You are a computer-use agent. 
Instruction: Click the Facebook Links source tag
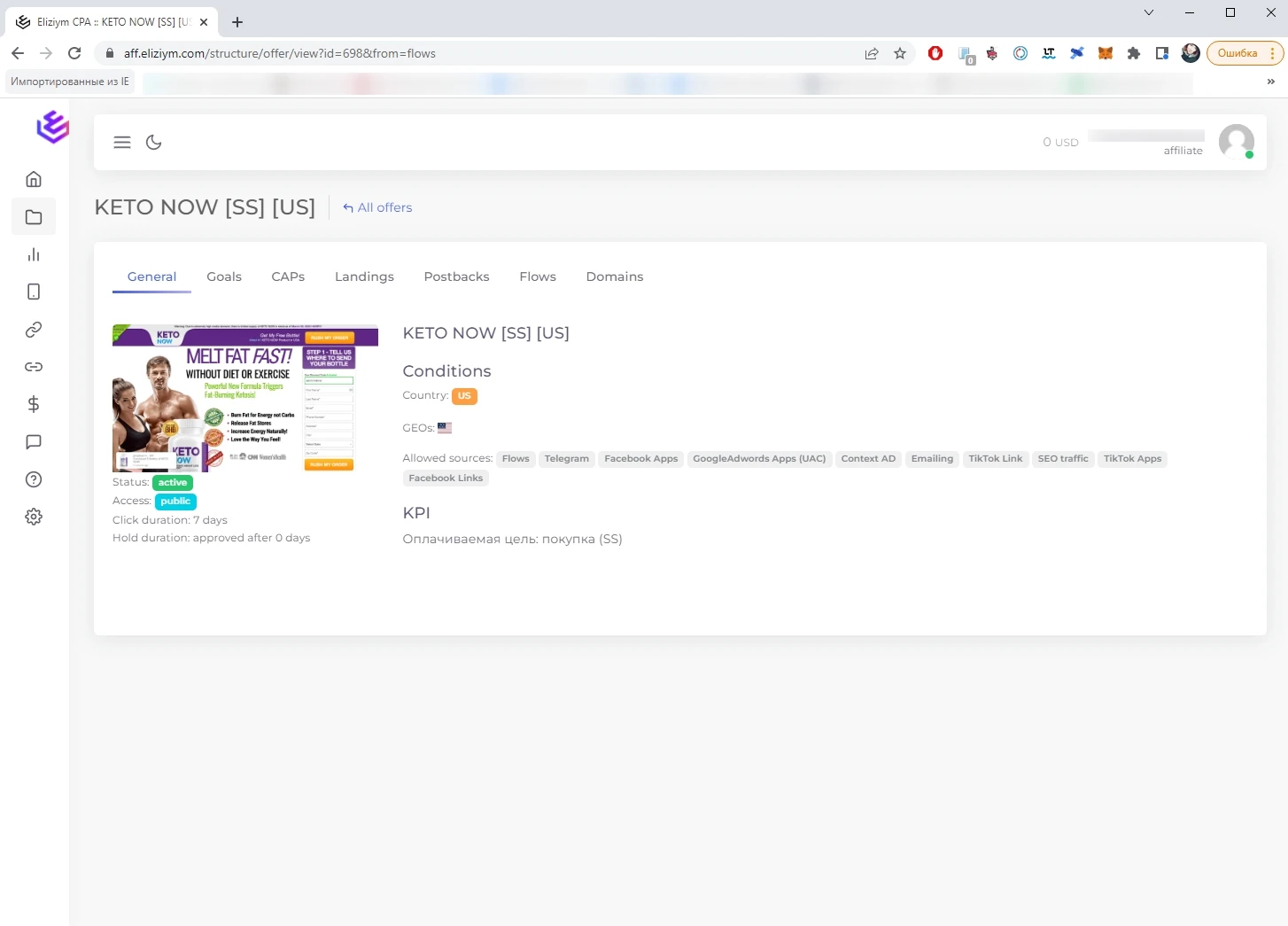(446, 478)
